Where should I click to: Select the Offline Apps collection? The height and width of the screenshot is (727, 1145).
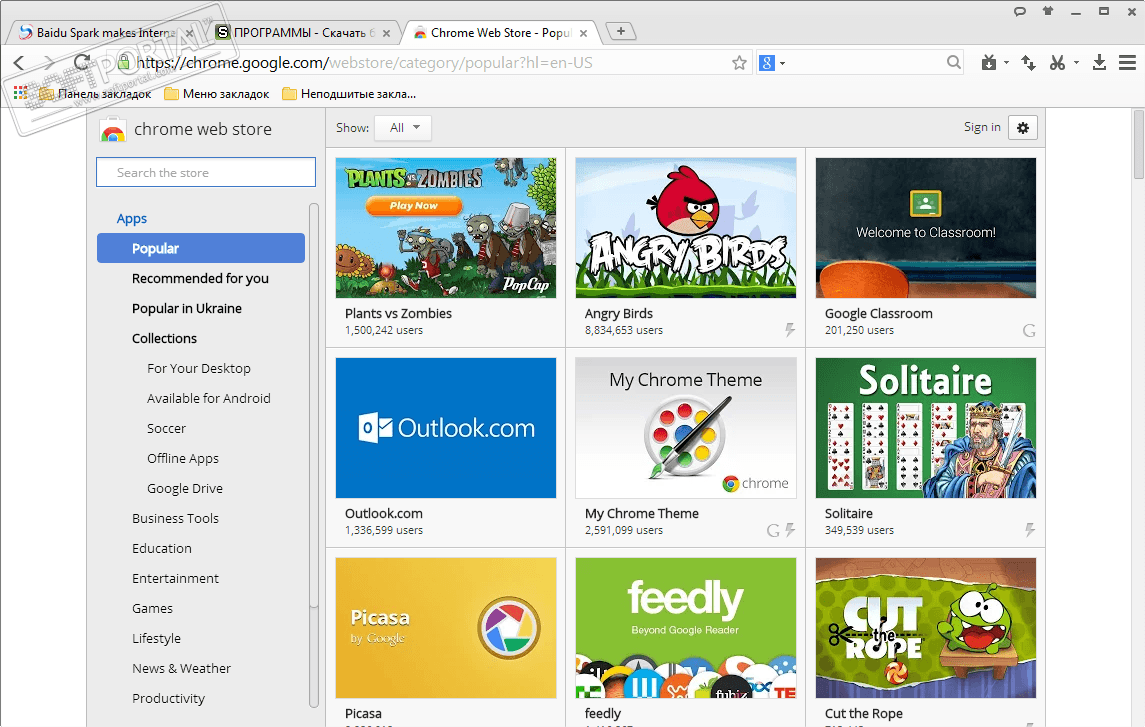pyautogui.click(x=183, y=458)
